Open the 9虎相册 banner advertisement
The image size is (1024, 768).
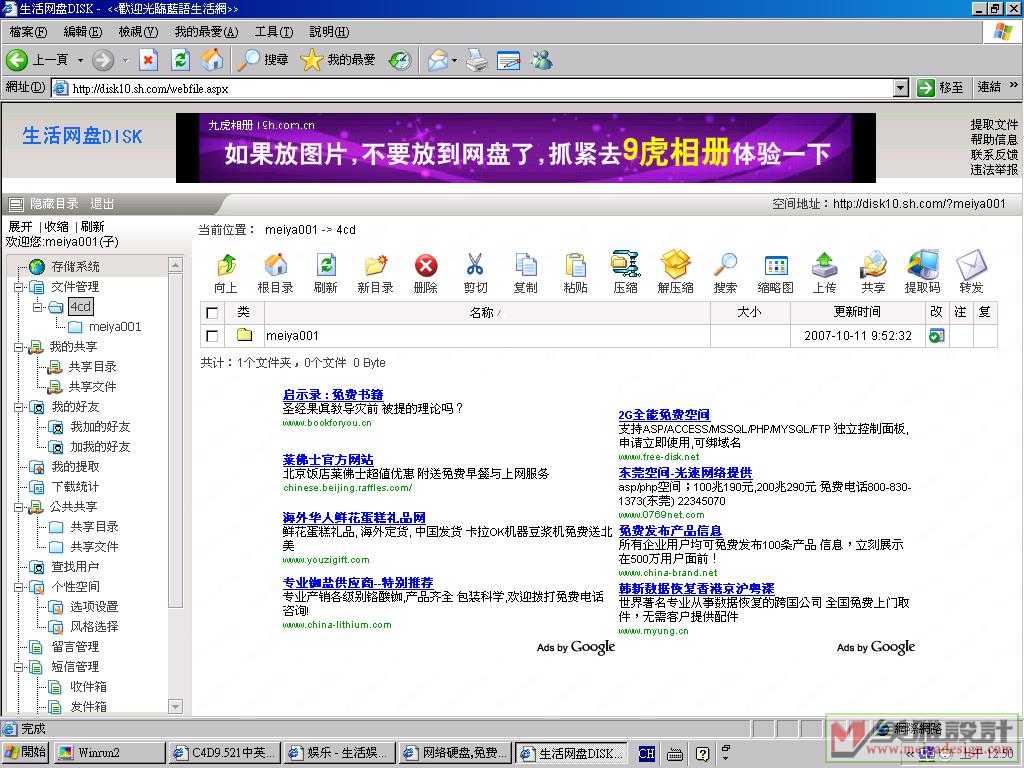[x=526, y=148]
